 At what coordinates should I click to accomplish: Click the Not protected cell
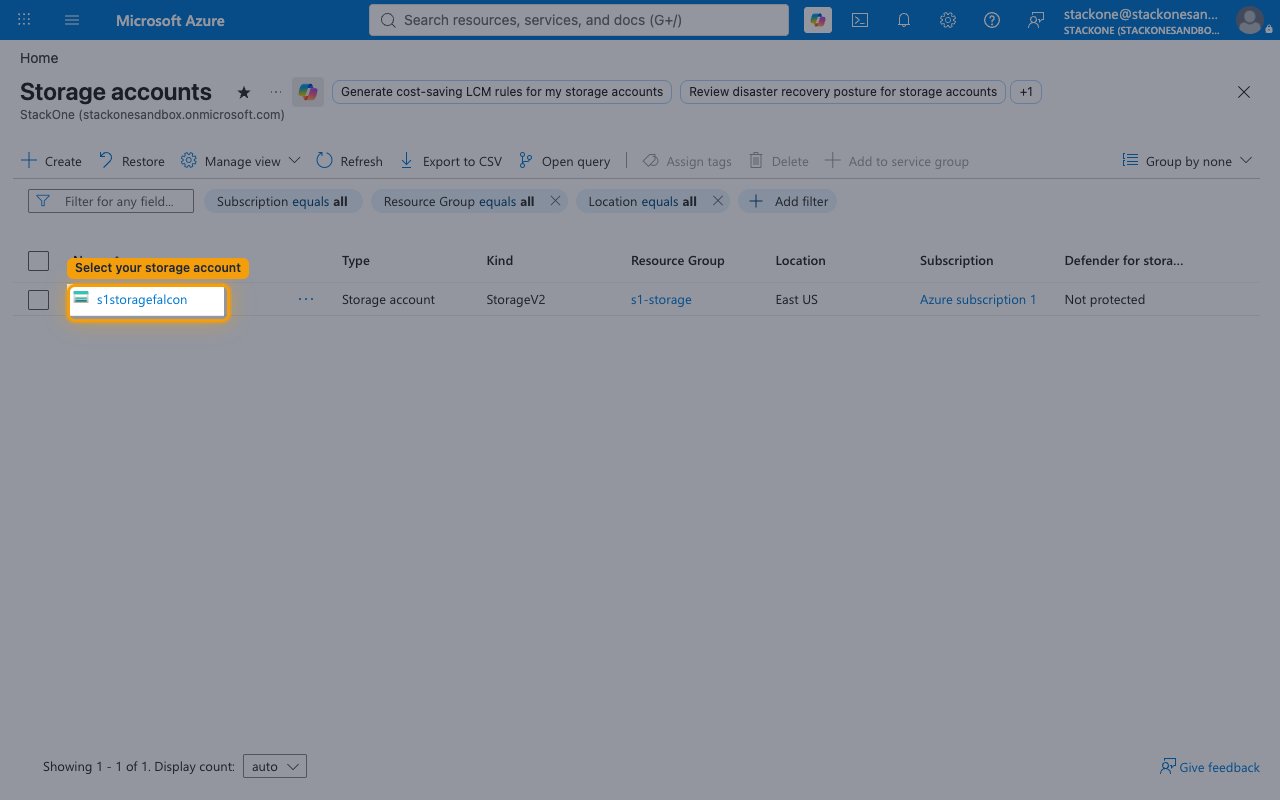click(1105, 299)
